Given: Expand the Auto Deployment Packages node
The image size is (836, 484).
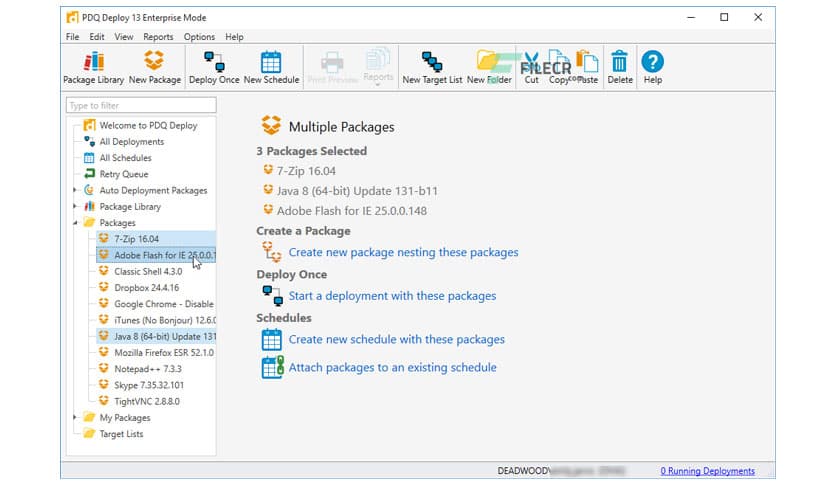Looking at the screenshot, I should [75, 190].
